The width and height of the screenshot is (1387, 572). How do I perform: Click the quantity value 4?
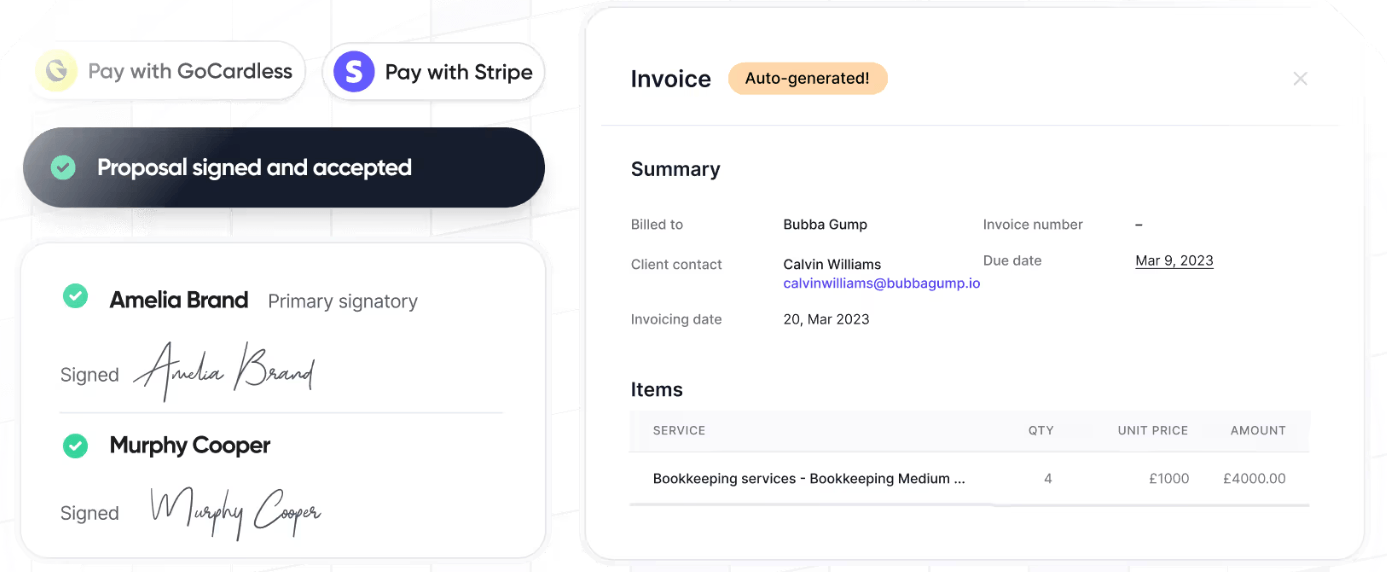(x=1048, y=478)
